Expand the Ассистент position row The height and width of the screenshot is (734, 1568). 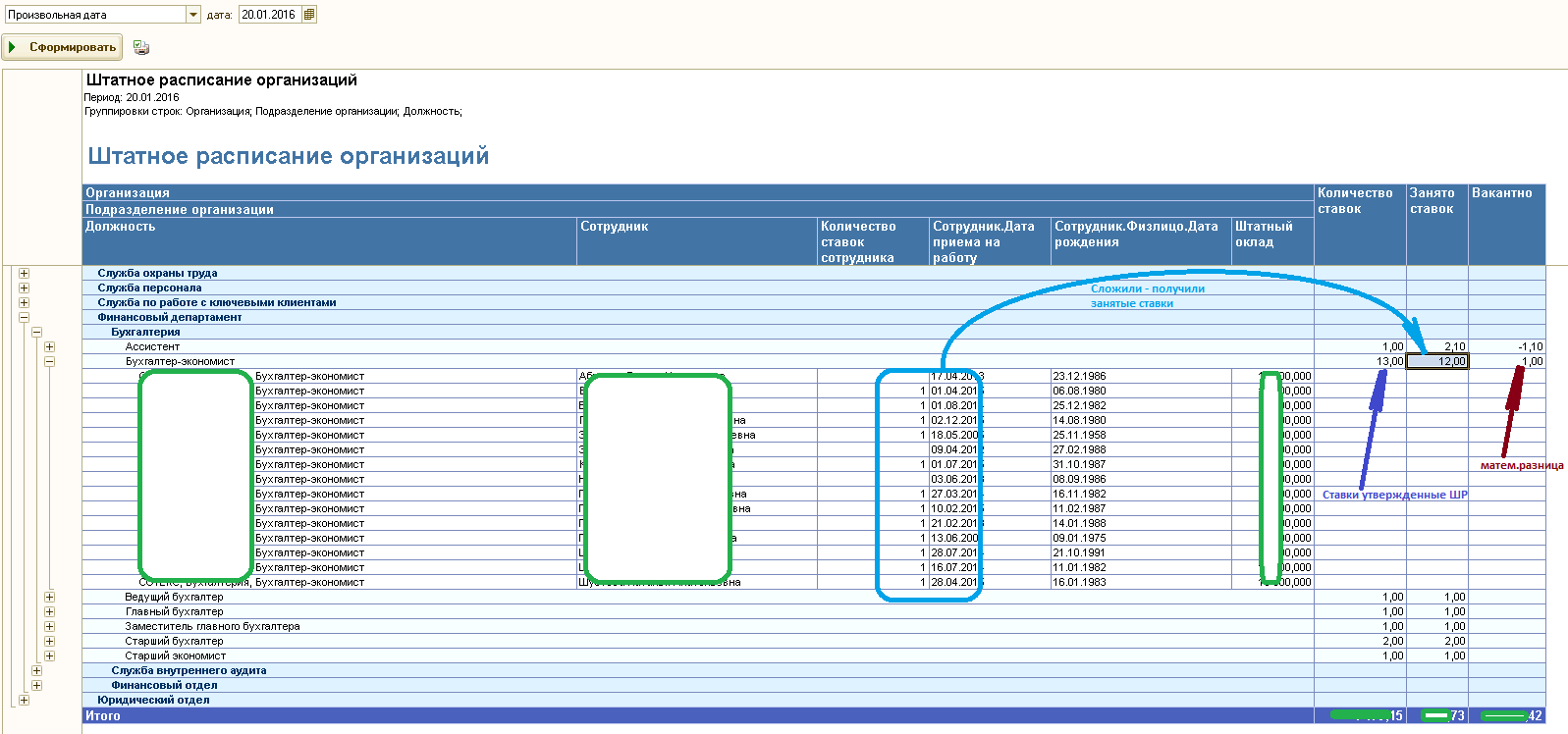(x=49, y=347)
